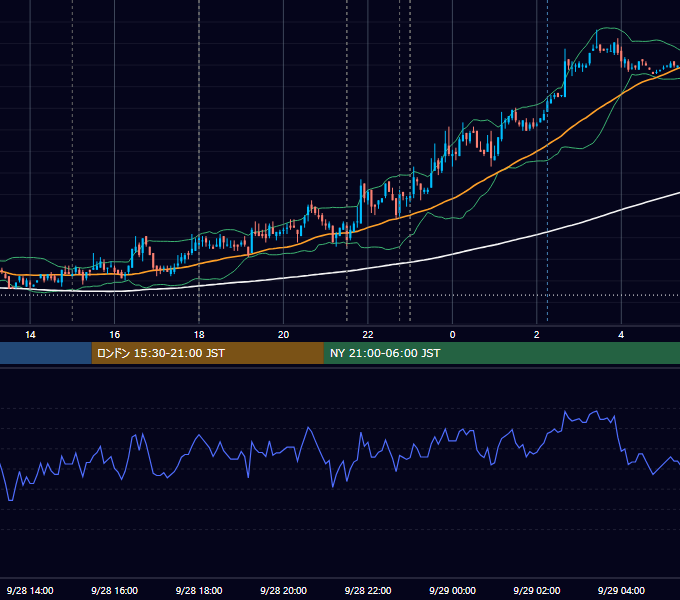Image resolution: width=680 pixels, height=600 pixels.
Task: Click the hour label 20 on time axis
Action: point(283,335)
